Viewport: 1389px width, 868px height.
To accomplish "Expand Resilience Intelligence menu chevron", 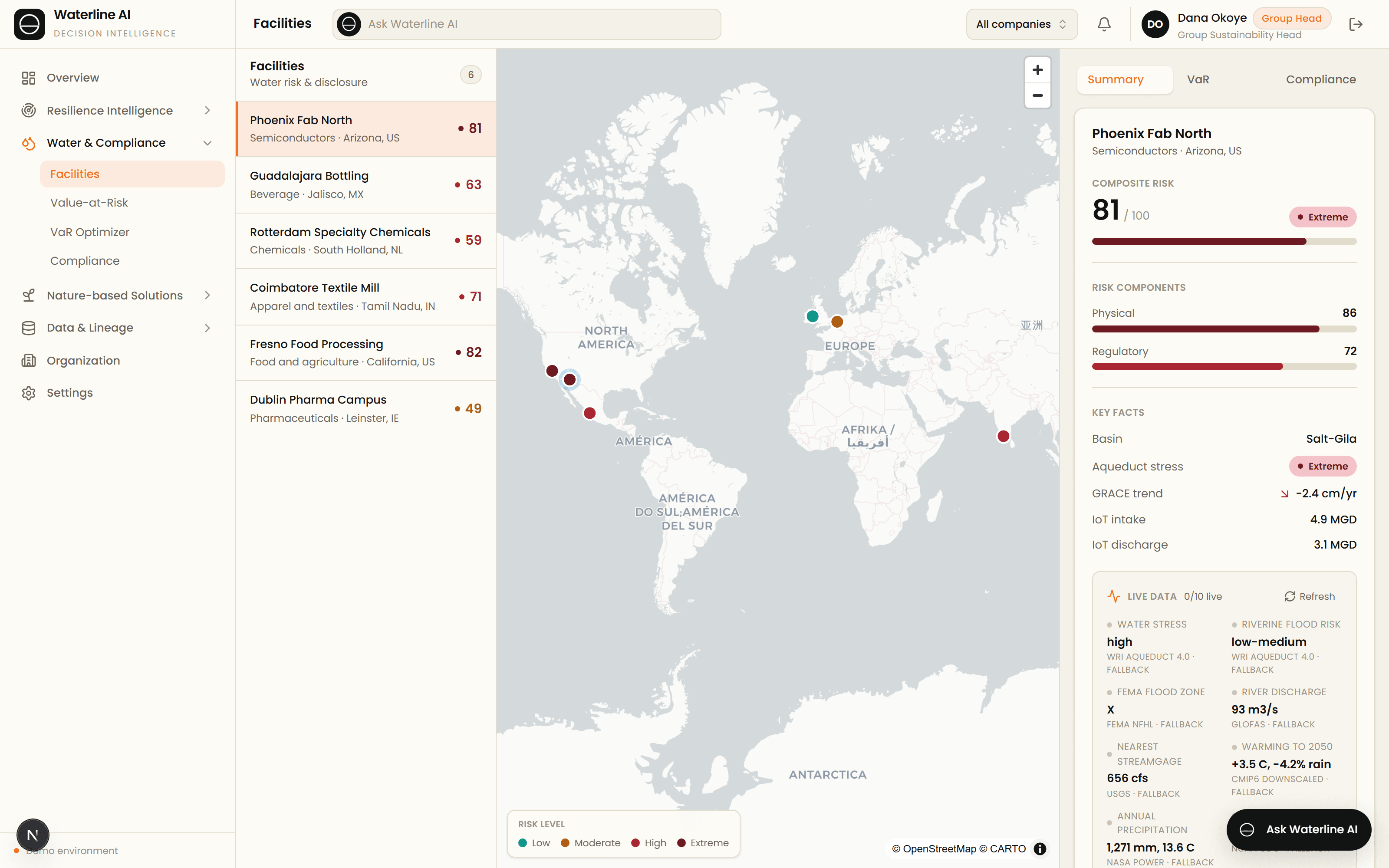I will pyautogui.click(x=208, y=110).
